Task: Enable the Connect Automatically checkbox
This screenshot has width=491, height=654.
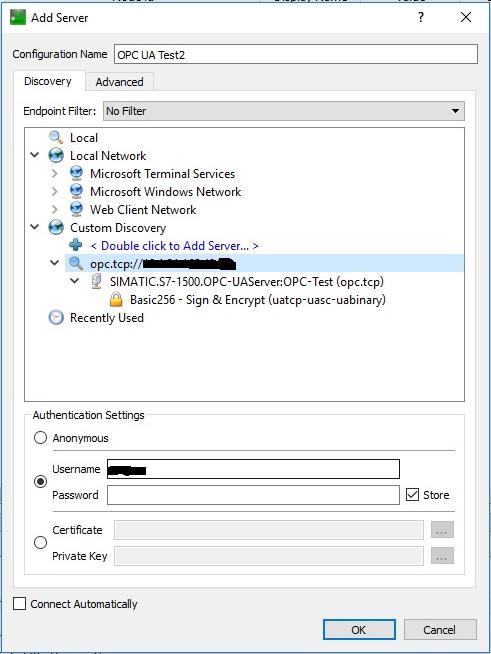Action: pos(20,604)
